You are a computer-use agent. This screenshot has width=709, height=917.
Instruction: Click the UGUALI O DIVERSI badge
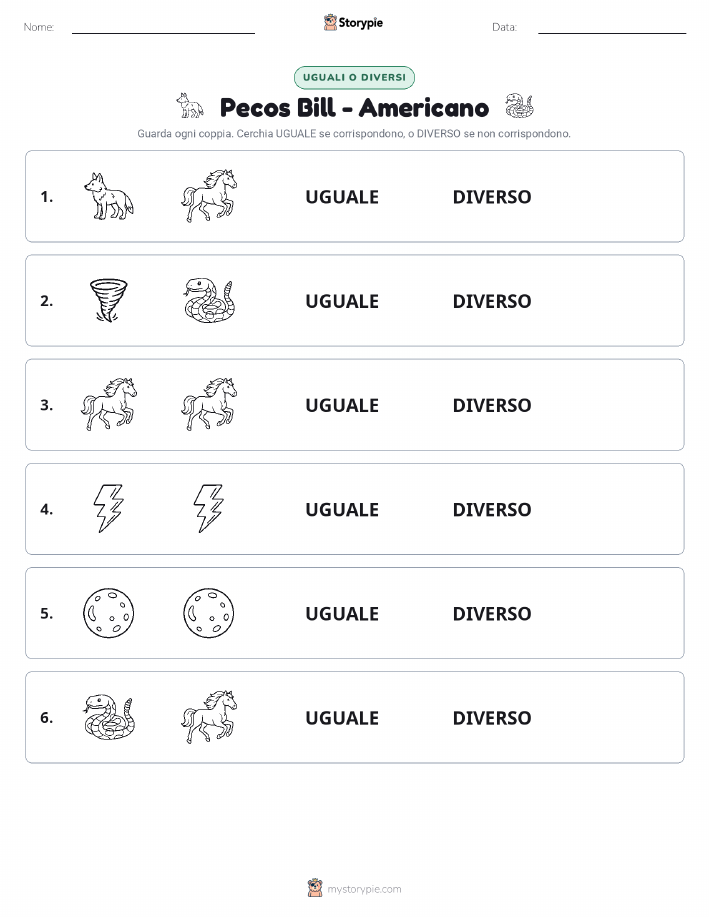click(x=354, y=77)
